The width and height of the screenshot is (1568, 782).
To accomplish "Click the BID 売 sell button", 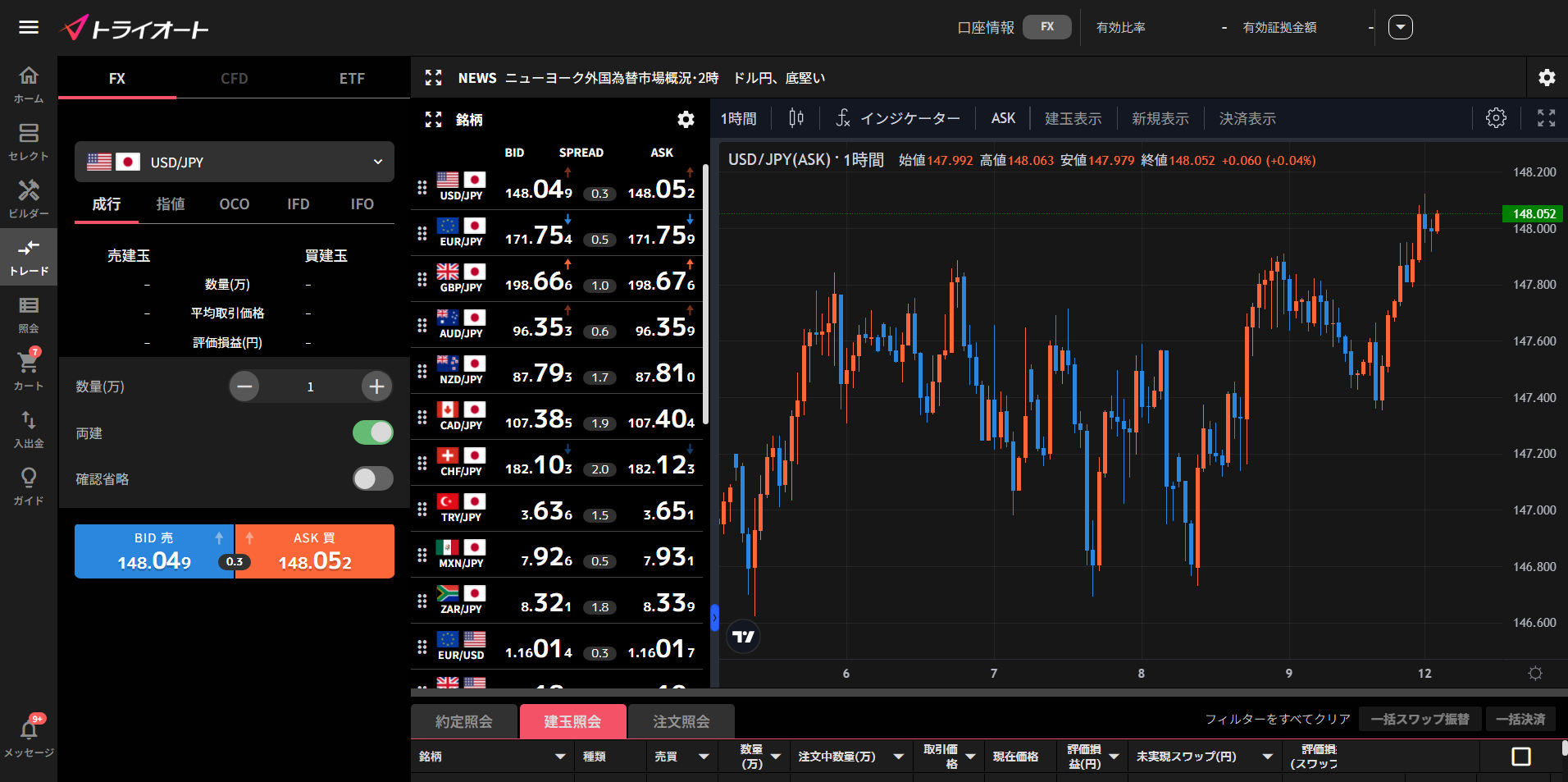I will (x=154, y=551).
